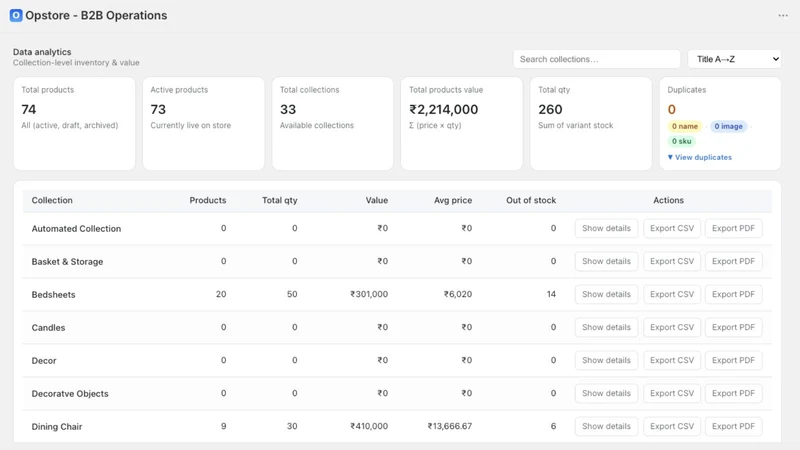Click the Out of stock column header
The height and width of the screenshot is (450, 800).
531,201
